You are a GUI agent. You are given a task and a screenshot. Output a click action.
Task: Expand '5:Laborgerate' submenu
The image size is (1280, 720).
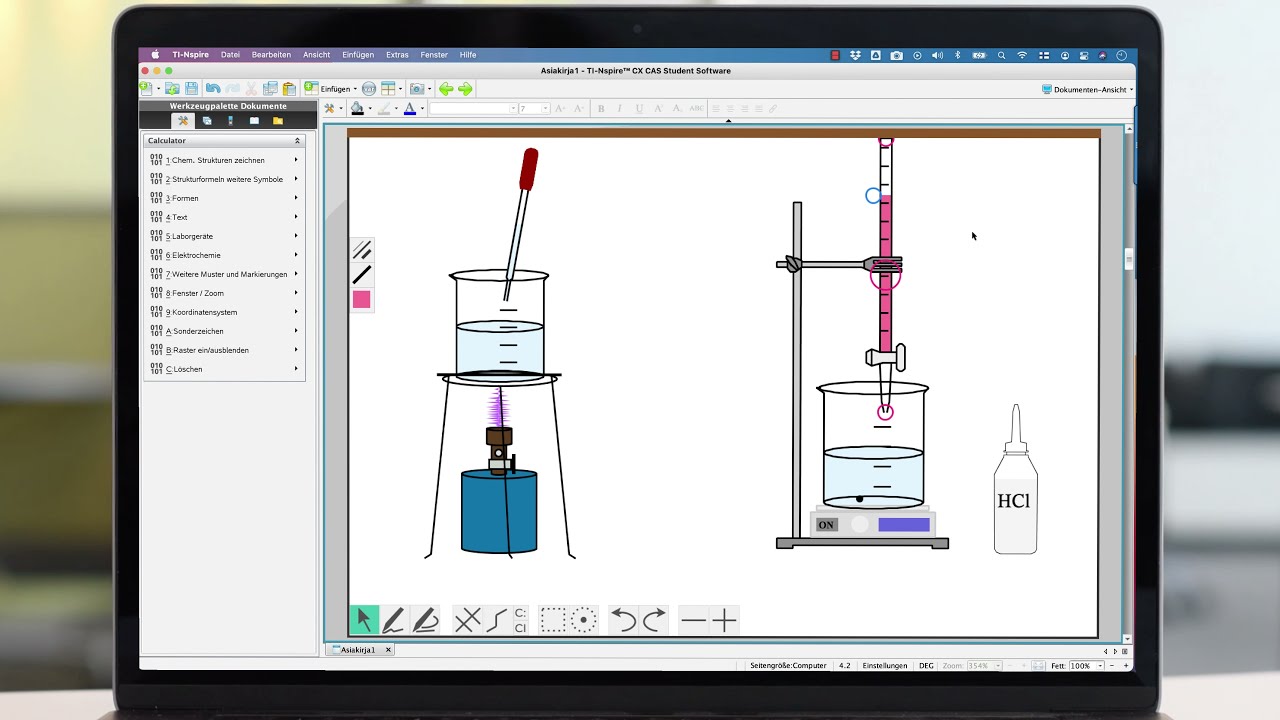(x=224, y=236)
